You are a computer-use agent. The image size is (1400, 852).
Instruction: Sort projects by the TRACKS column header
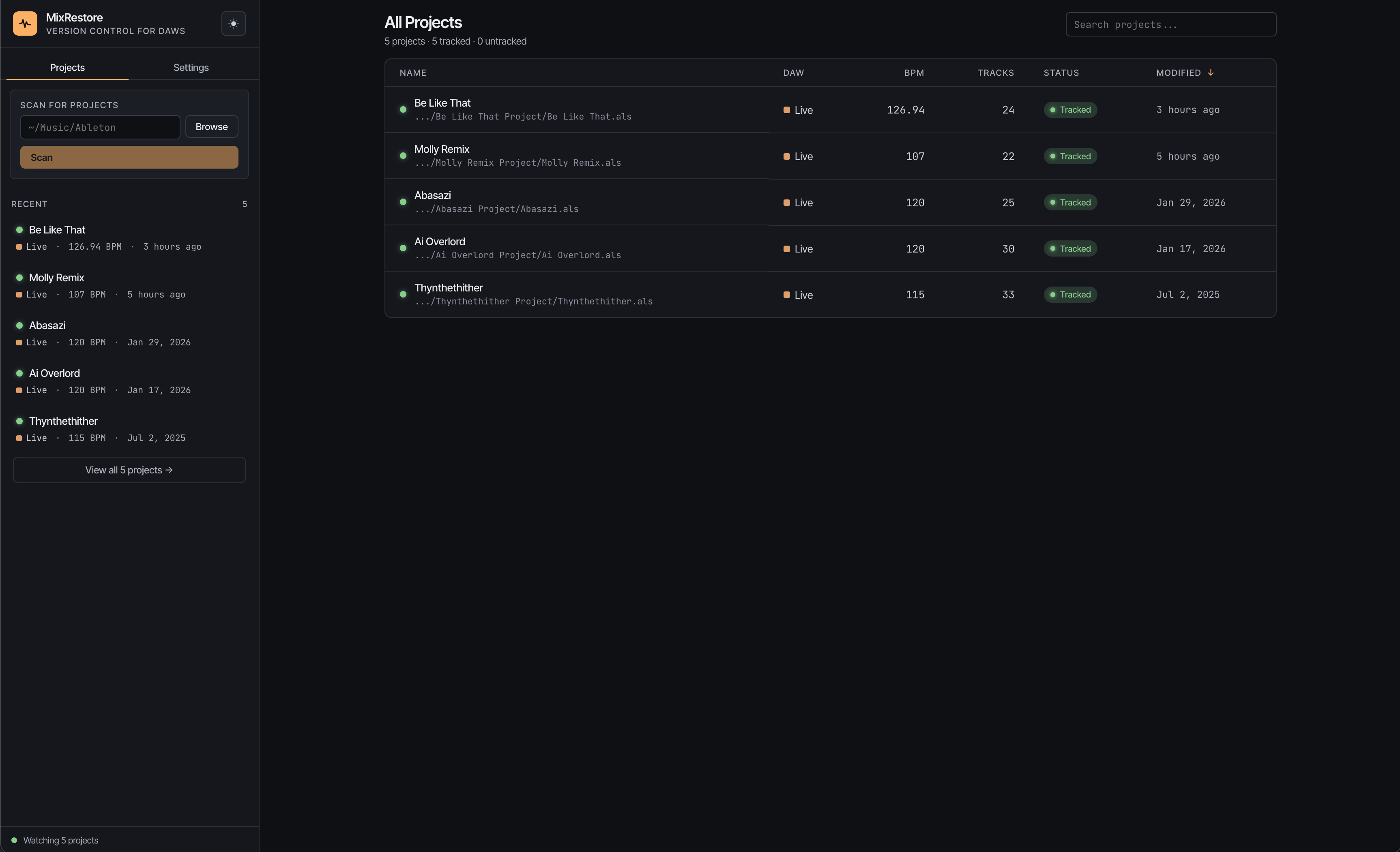point(996,72)
